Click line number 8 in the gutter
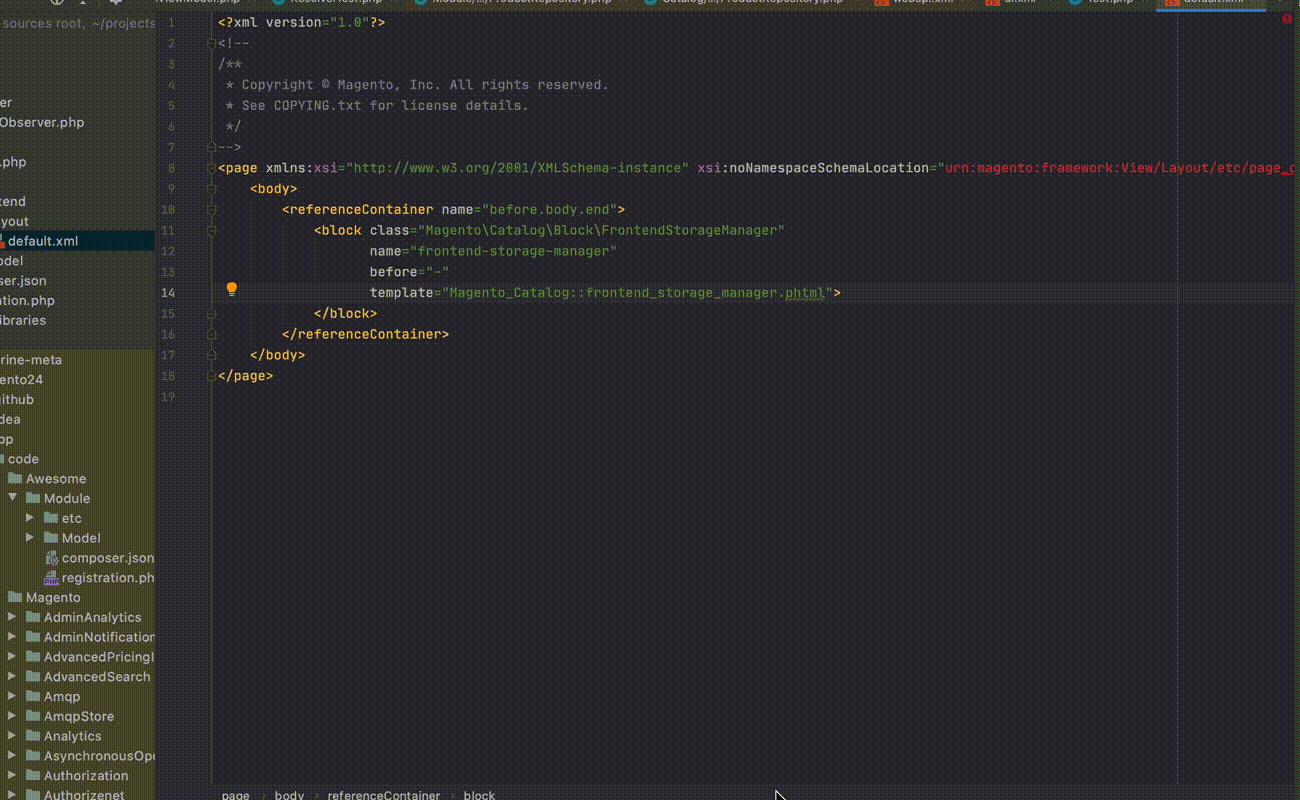 pyautogui.click(x=171, y=168)
